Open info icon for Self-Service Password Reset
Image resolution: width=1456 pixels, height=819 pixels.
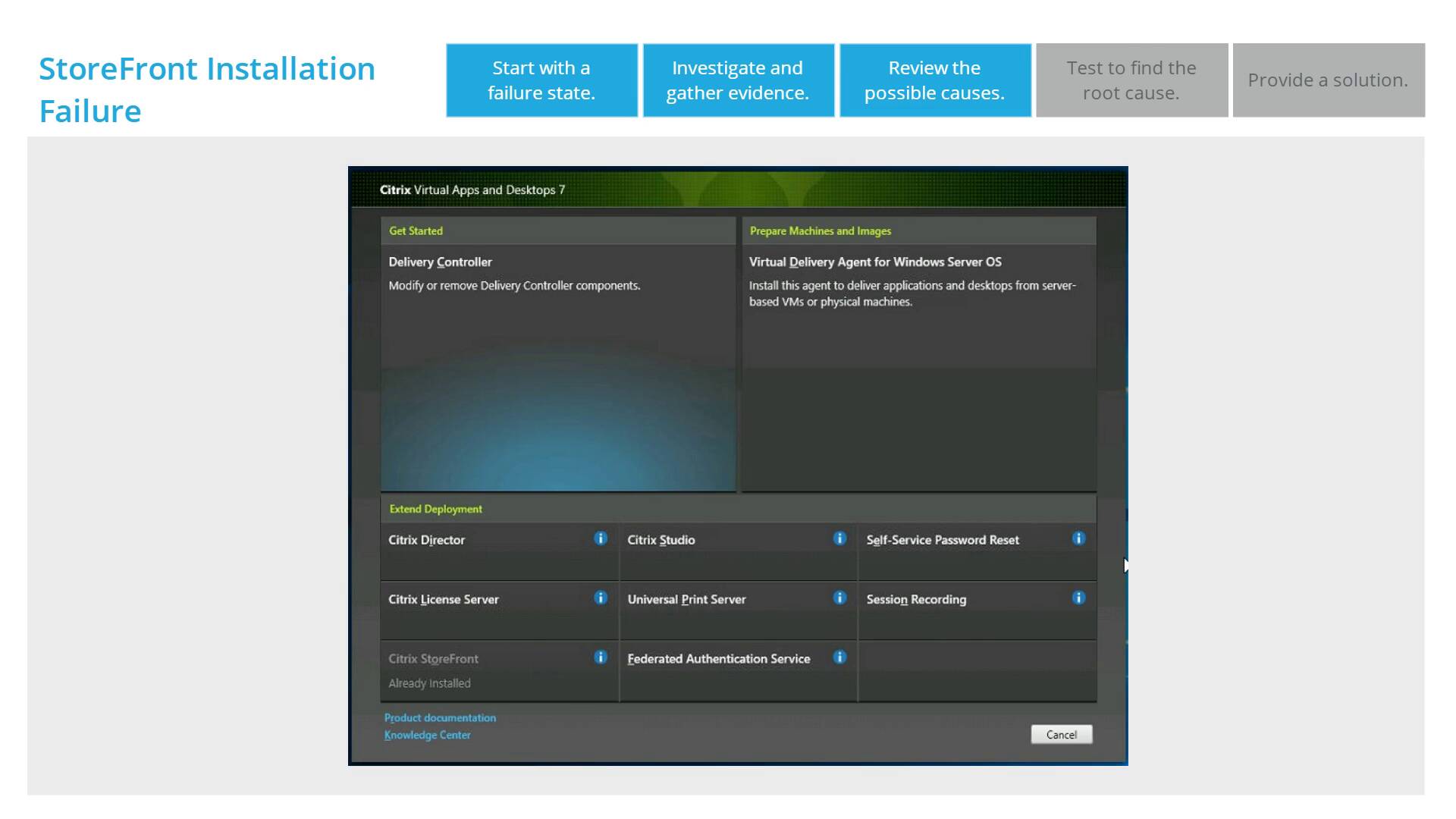click(x=1078, y=538)
